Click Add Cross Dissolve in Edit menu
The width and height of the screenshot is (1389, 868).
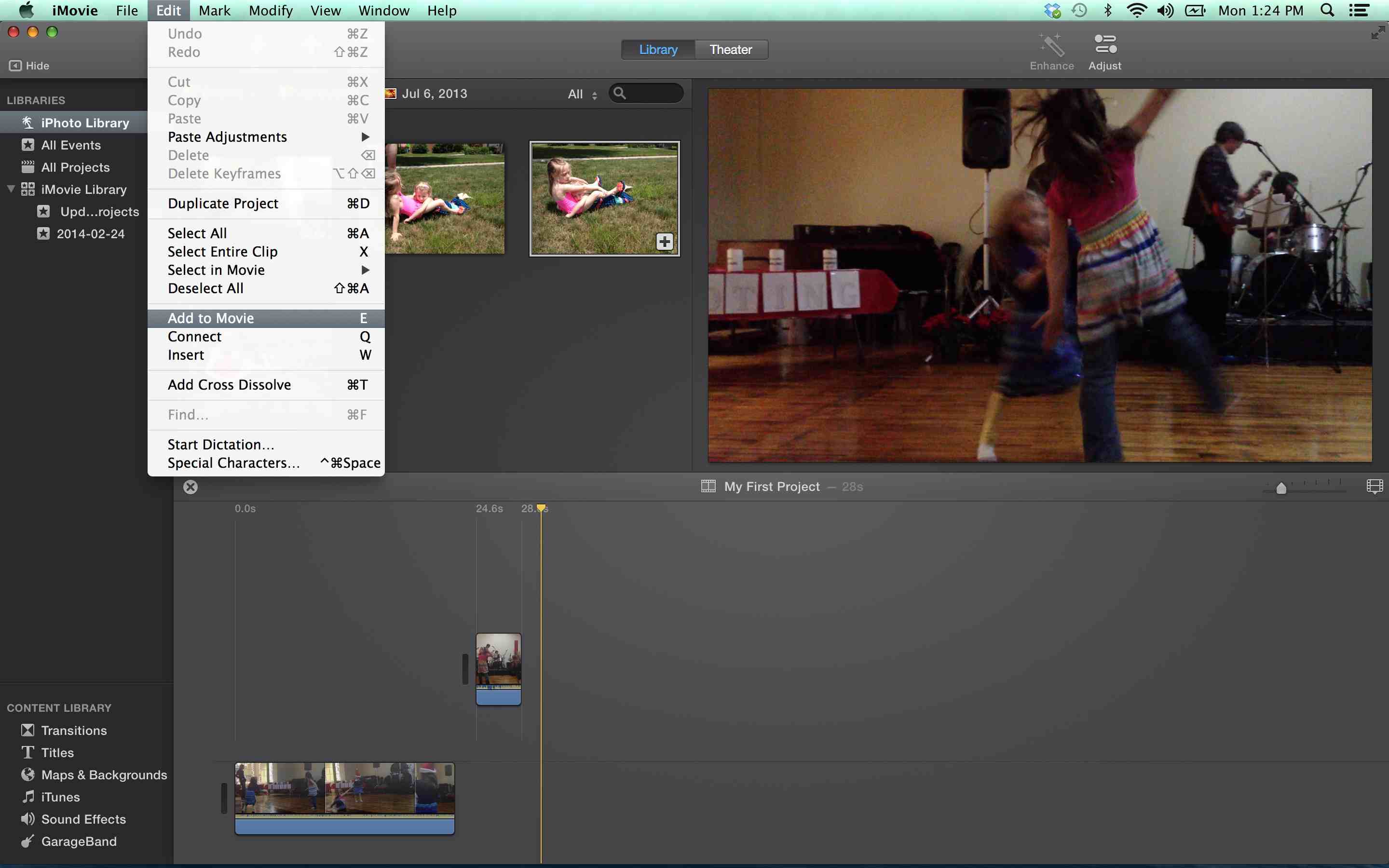click(229, 384)
